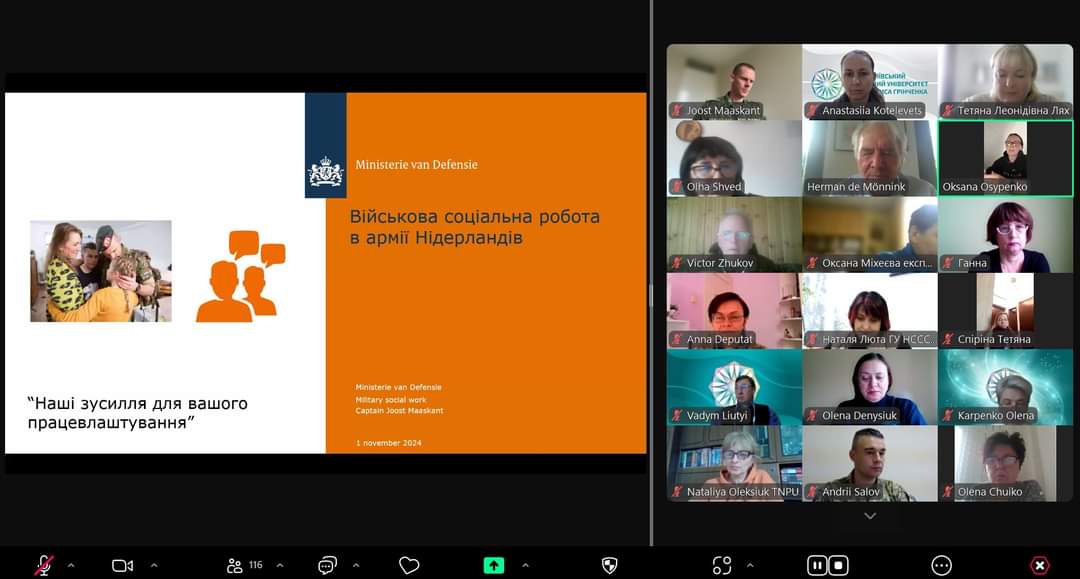Open the host tools shield icon
This screenshot has height=579, width=1080.
point(609,565)
